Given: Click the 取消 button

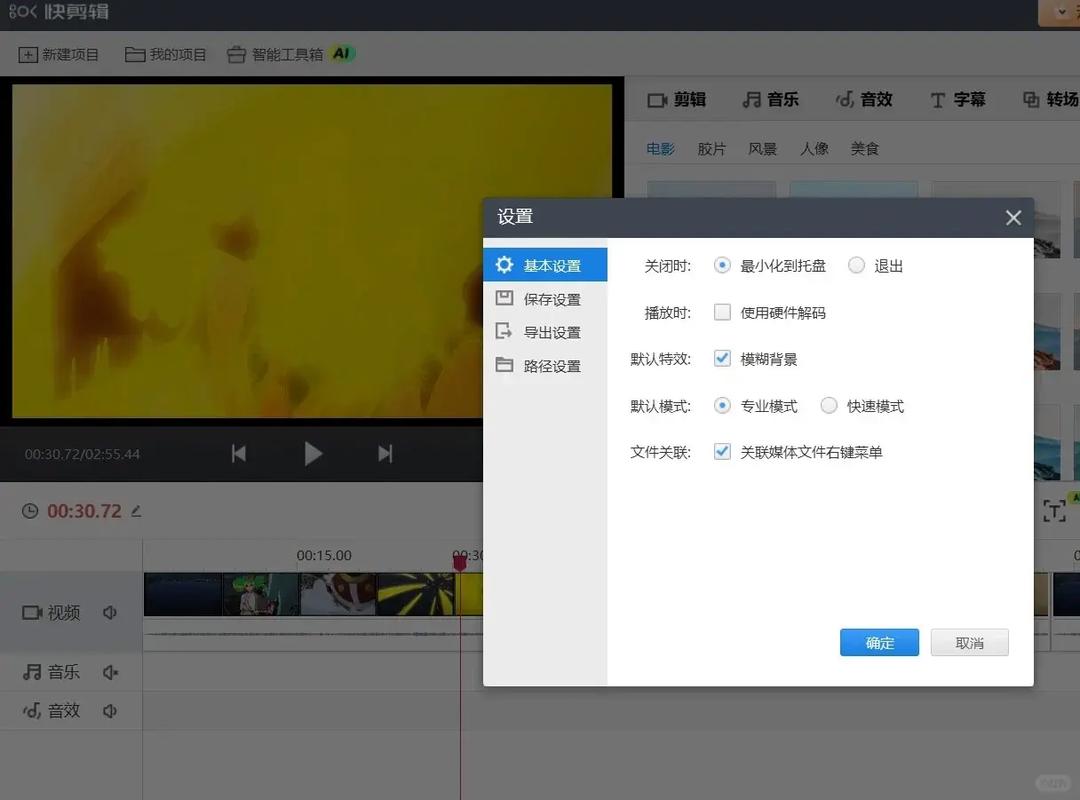Looking at the screenshot, I should click(x=969, y=642).
